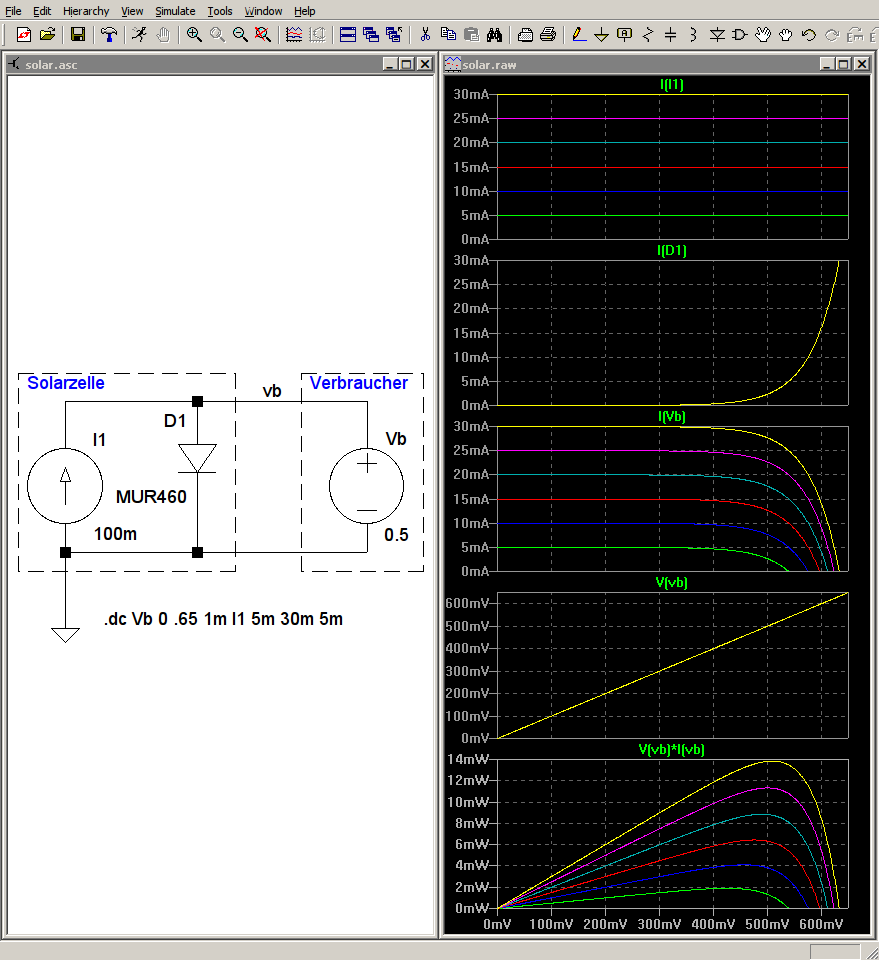
Task: Open the component gate icon
Action: click(739, 34)
